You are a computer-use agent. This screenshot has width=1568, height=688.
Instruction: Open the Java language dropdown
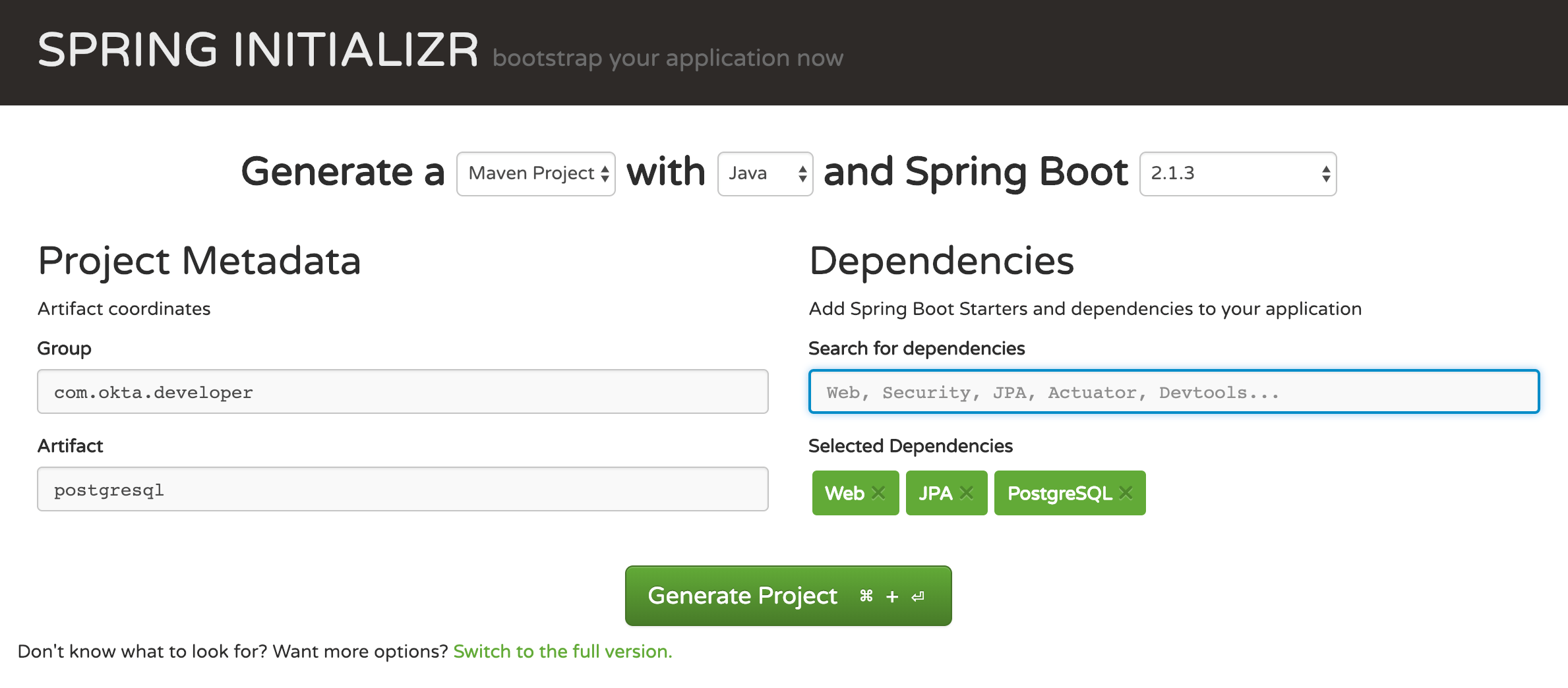pos(758,173)
